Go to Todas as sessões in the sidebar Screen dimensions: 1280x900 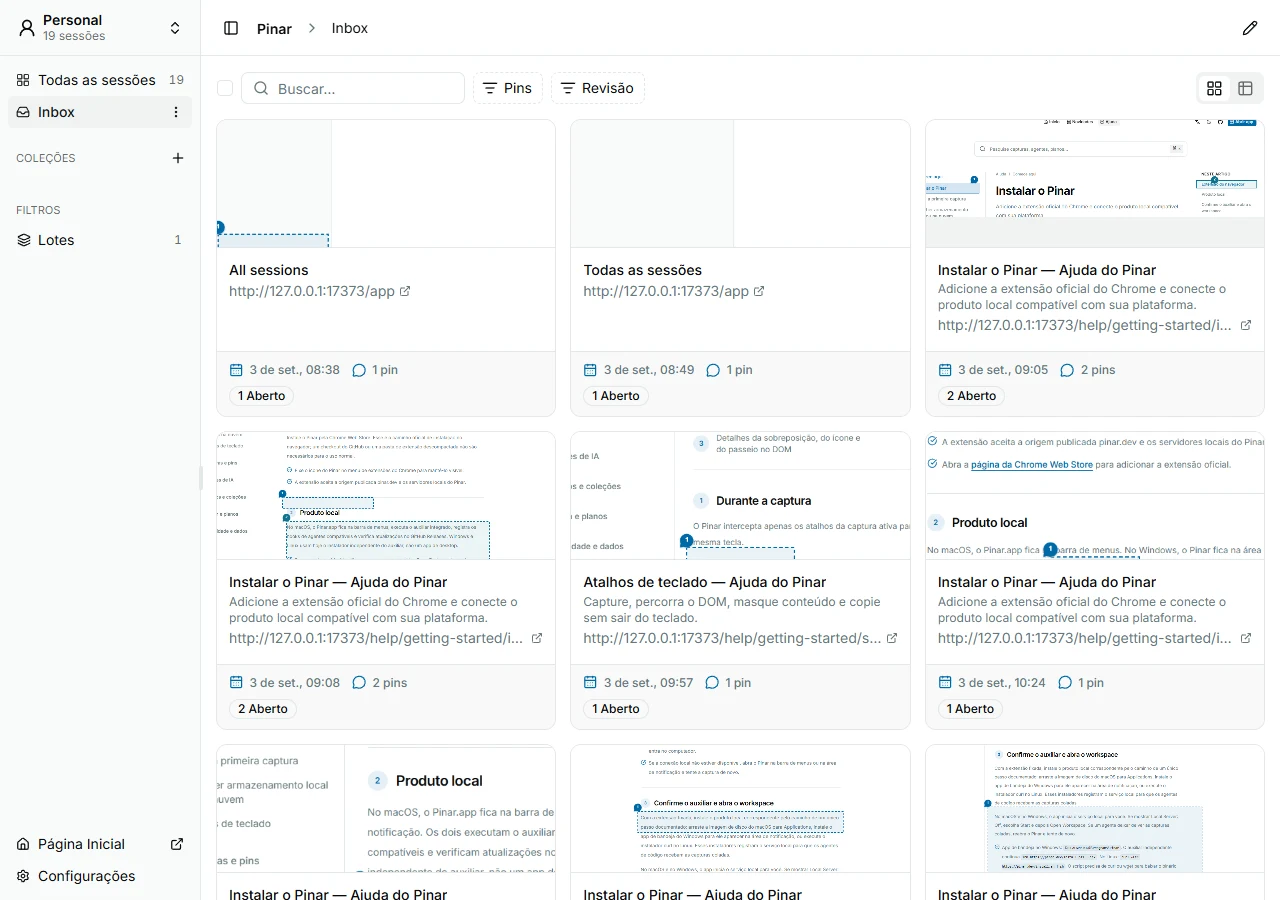coord(100,80)
